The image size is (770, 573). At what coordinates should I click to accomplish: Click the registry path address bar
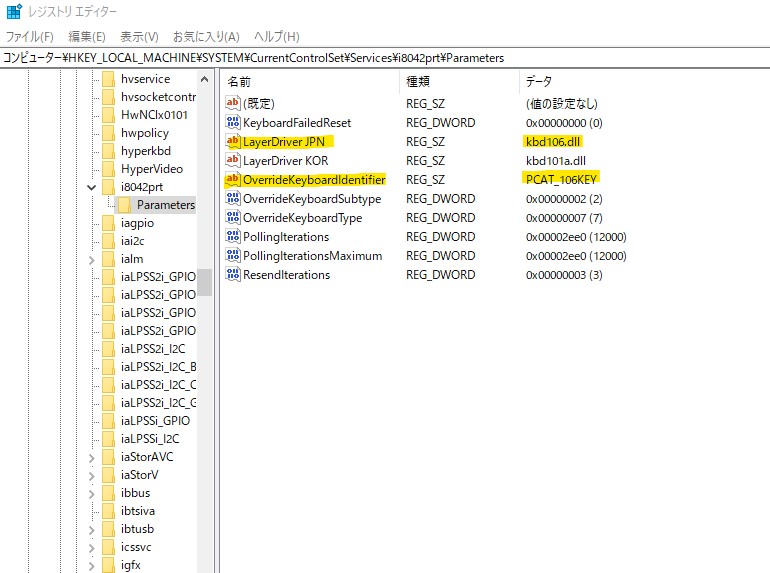[385, 58]
